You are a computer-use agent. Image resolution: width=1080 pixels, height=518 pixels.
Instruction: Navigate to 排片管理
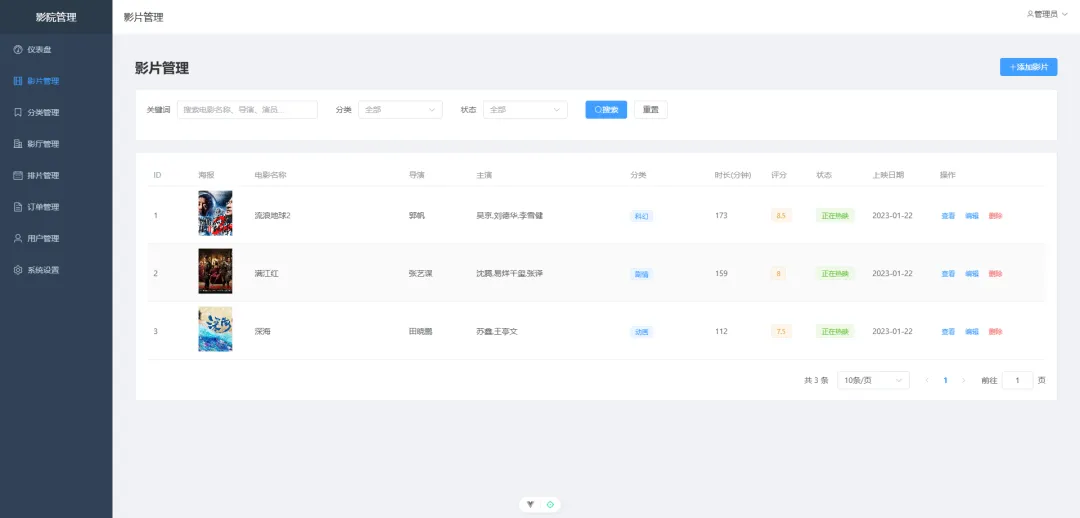(56, 176)
